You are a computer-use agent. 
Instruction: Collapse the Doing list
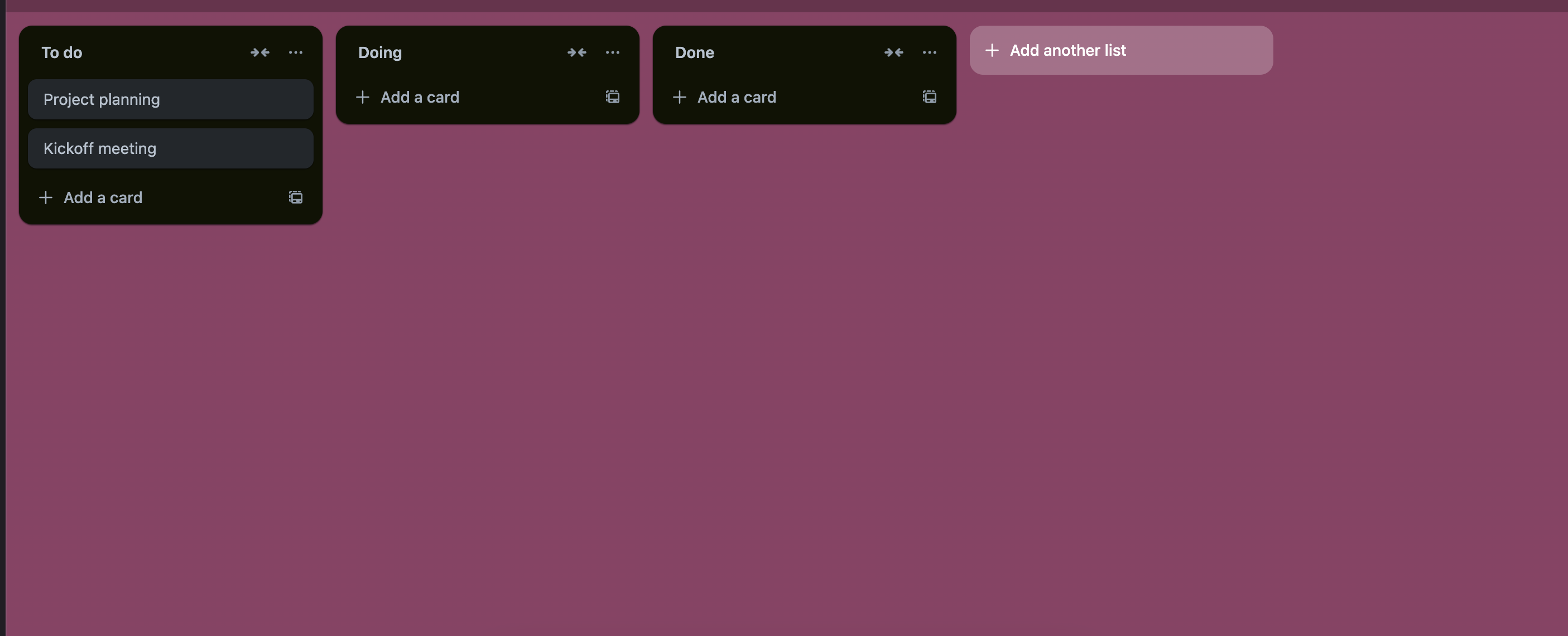(577, 52)
